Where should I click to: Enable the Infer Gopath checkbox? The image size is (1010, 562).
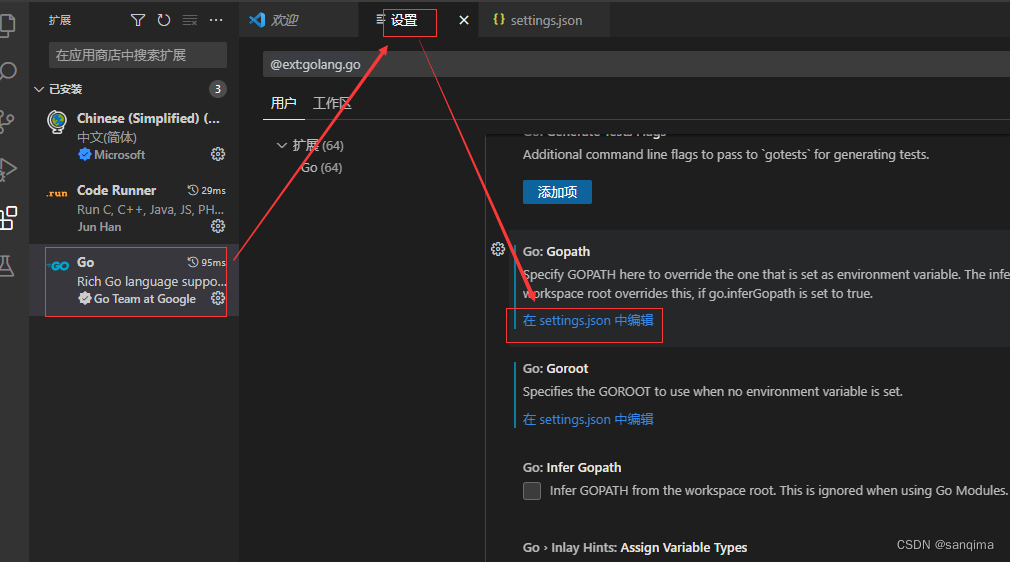point(532,491)
